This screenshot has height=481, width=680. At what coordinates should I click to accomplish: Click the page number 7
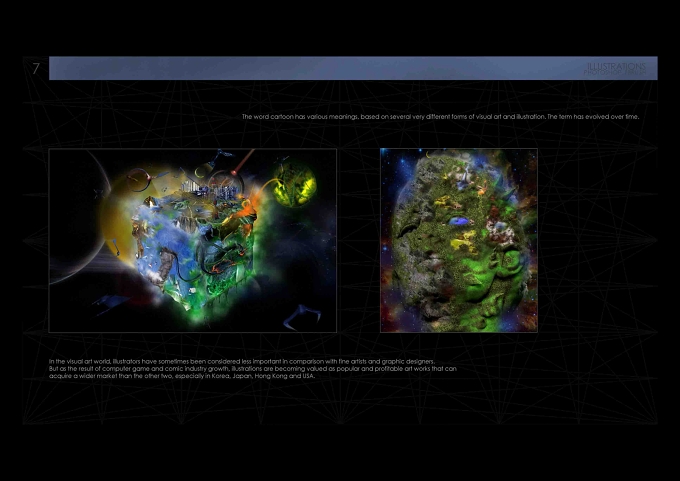(36, 69)
